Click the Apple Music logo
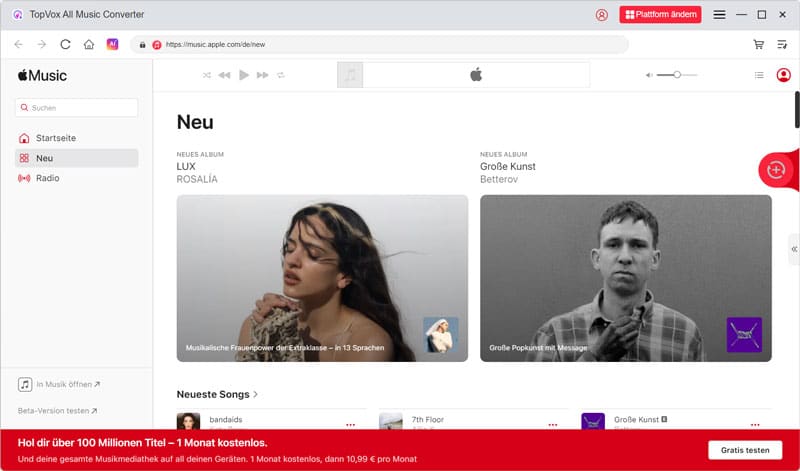The height and width of the screenshot is (471, 800). tap(42, 76)
